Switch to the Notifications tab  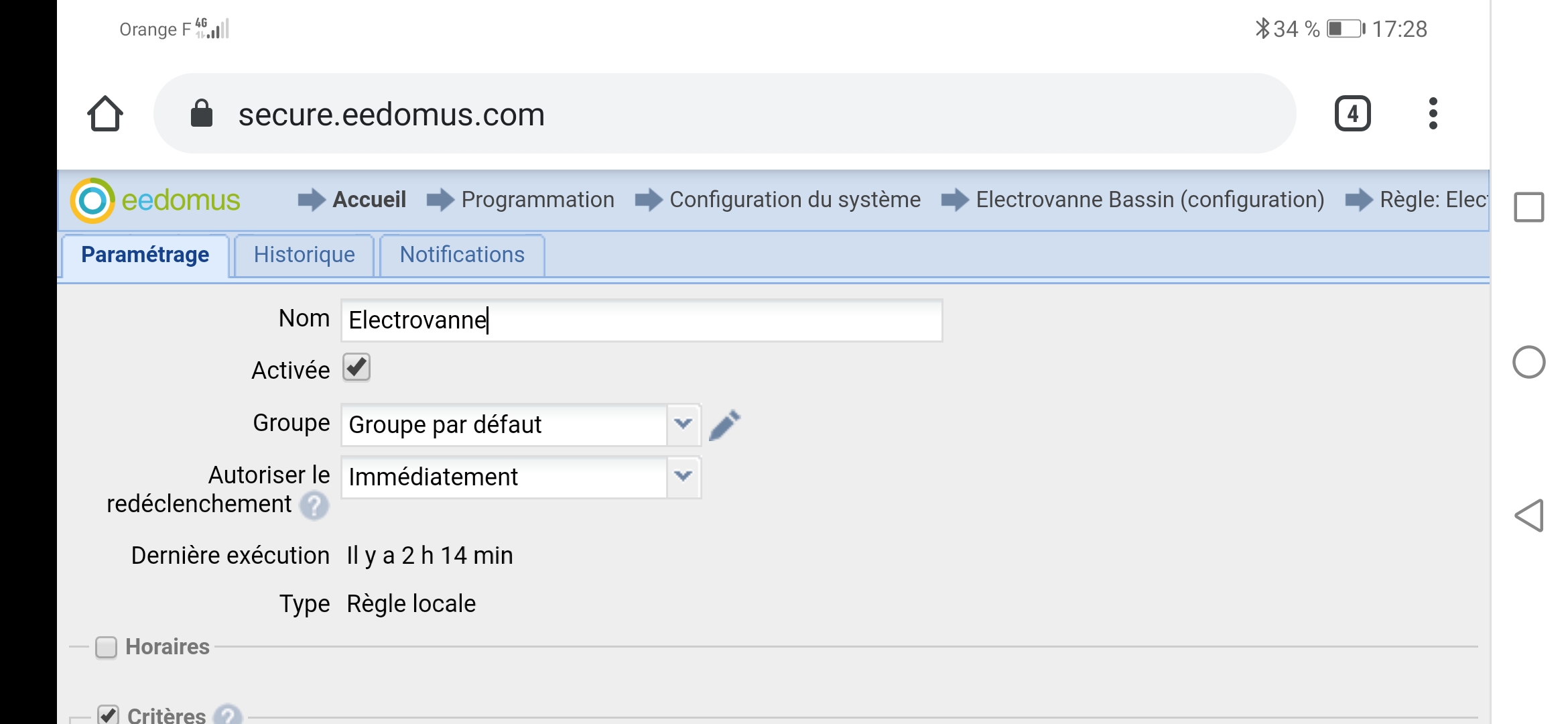[462, 255]
